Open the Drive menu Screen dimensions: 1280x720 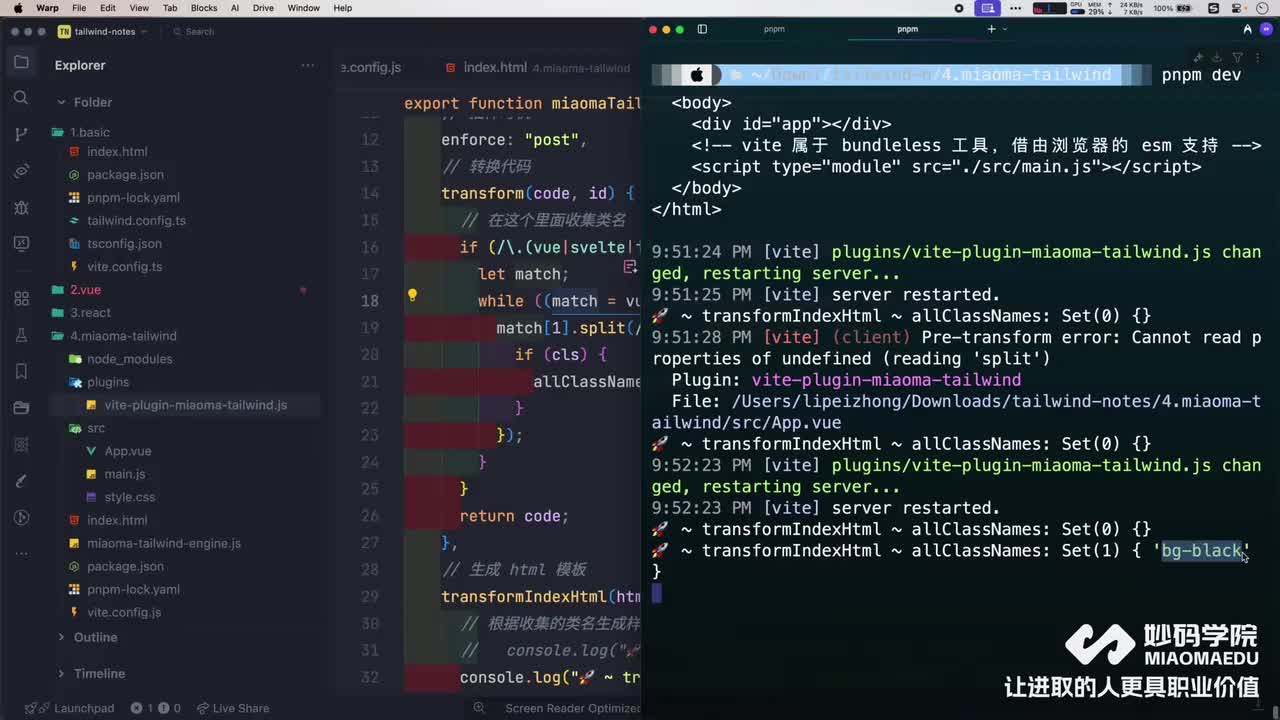(x=263, y=8)
